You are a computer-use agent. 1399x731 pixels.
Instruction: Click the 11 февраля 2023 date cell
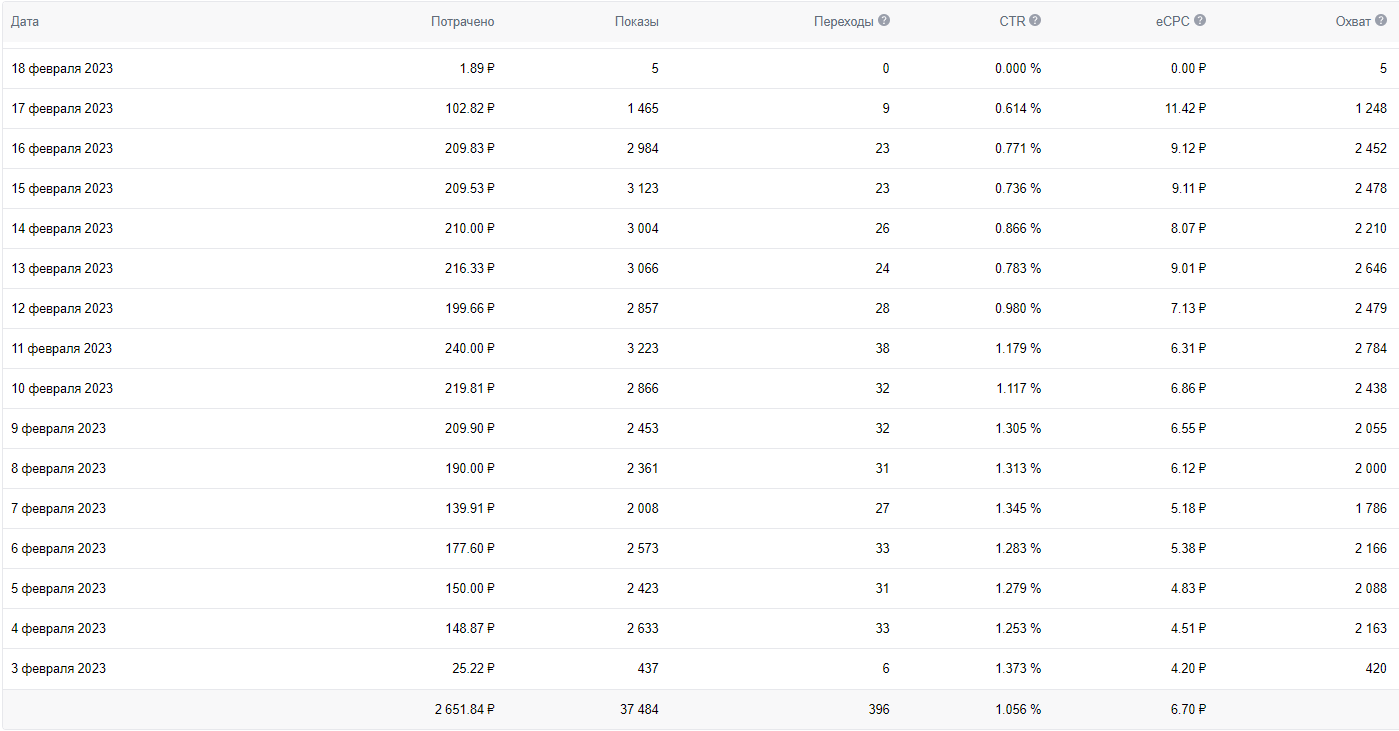[x=62, y=349]
